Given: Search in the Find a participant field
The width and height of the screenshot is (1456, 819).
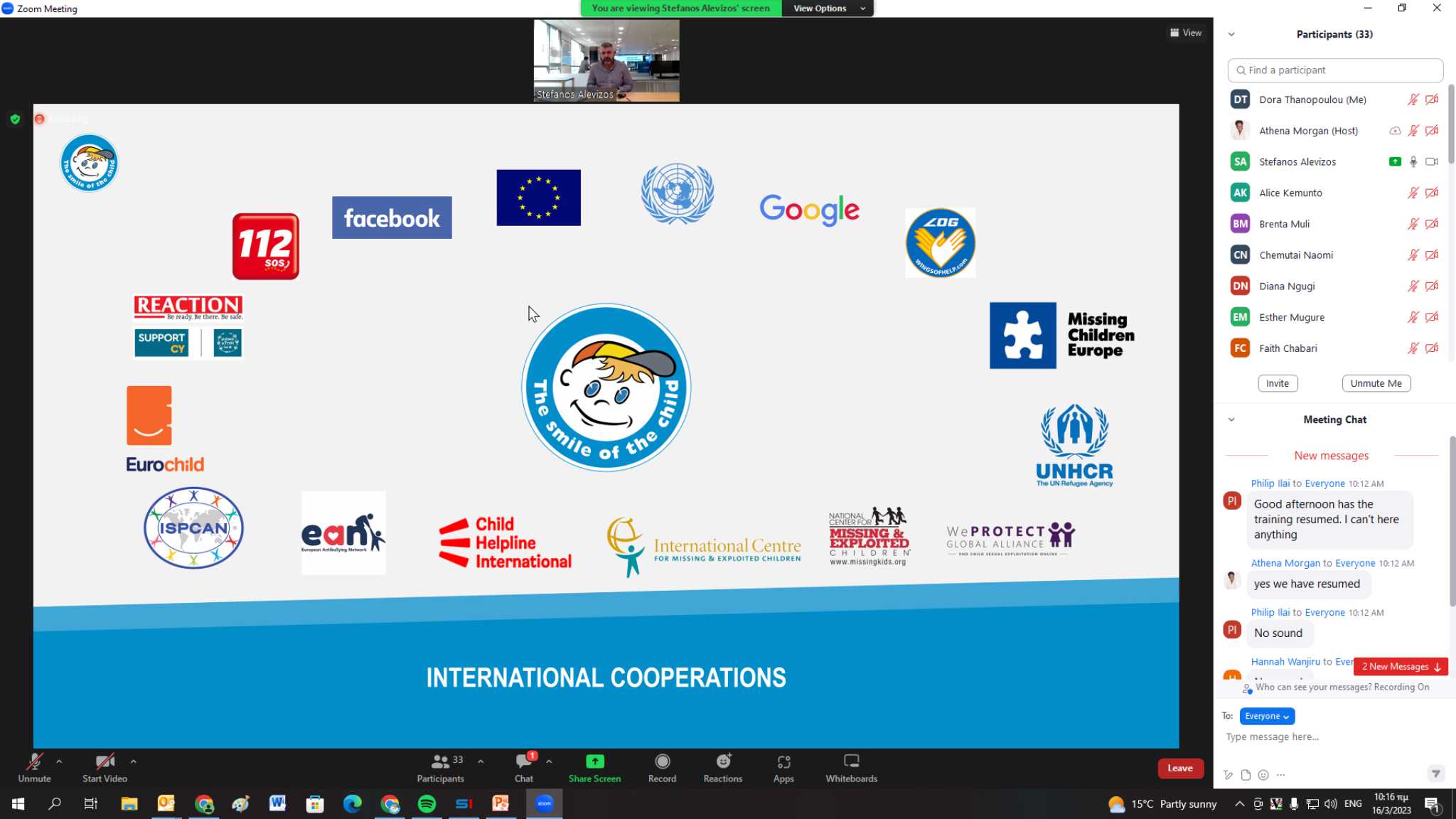Looking at the screenshot, I should tap(1335, 70).
